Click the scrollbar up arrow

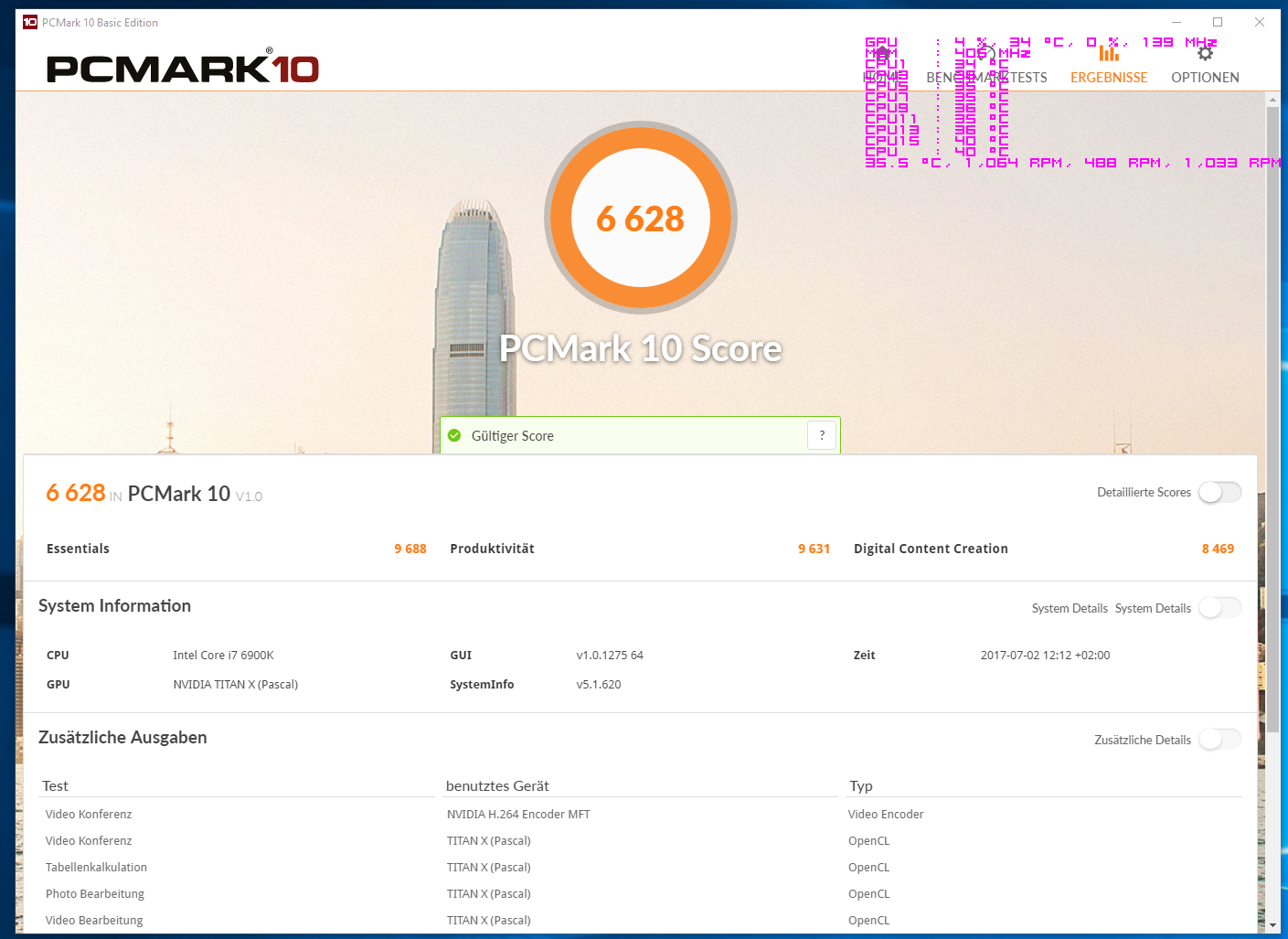(1272, 98)
